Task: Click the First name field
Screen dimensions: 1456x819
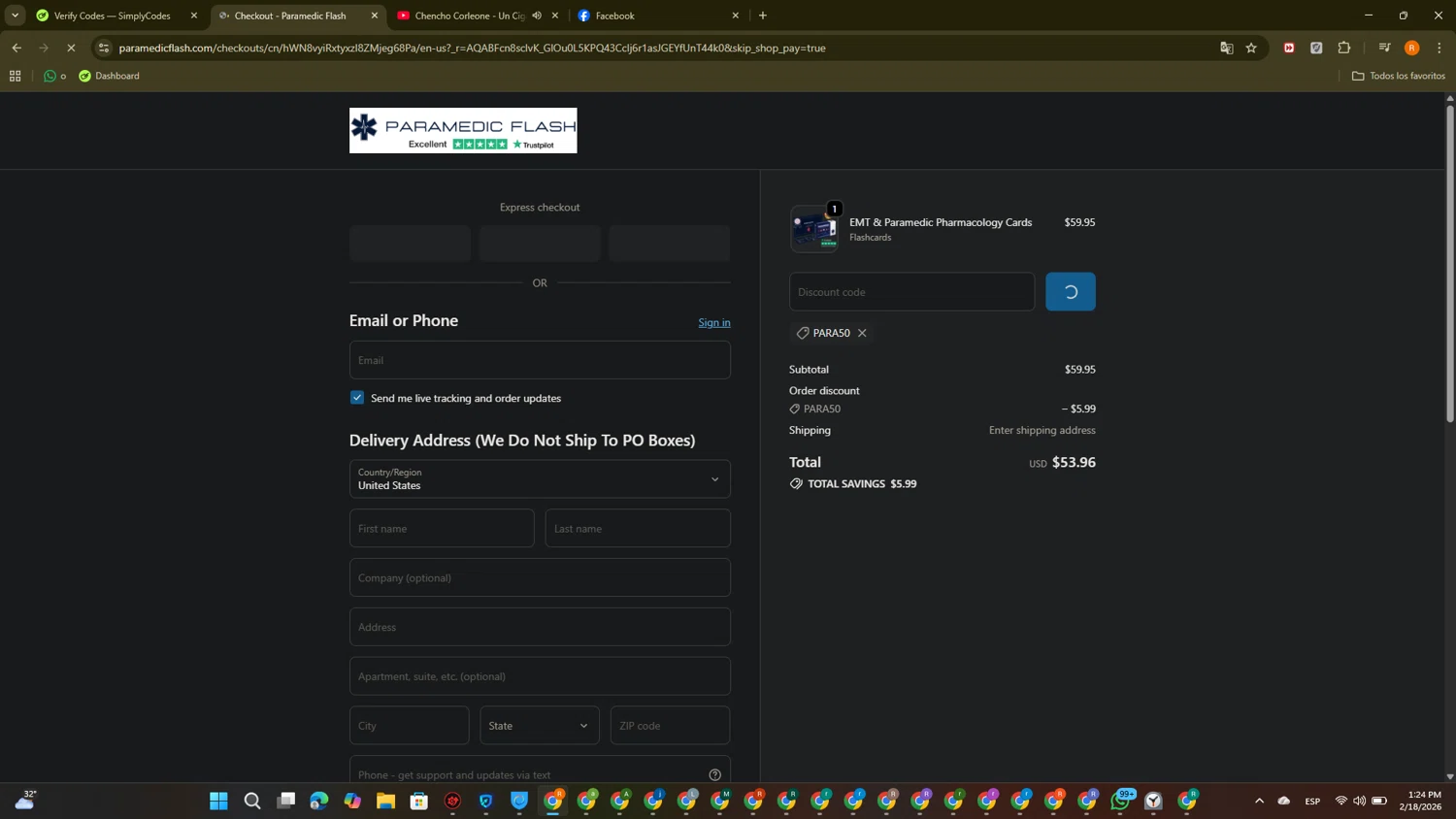Action: click(442, 529)
